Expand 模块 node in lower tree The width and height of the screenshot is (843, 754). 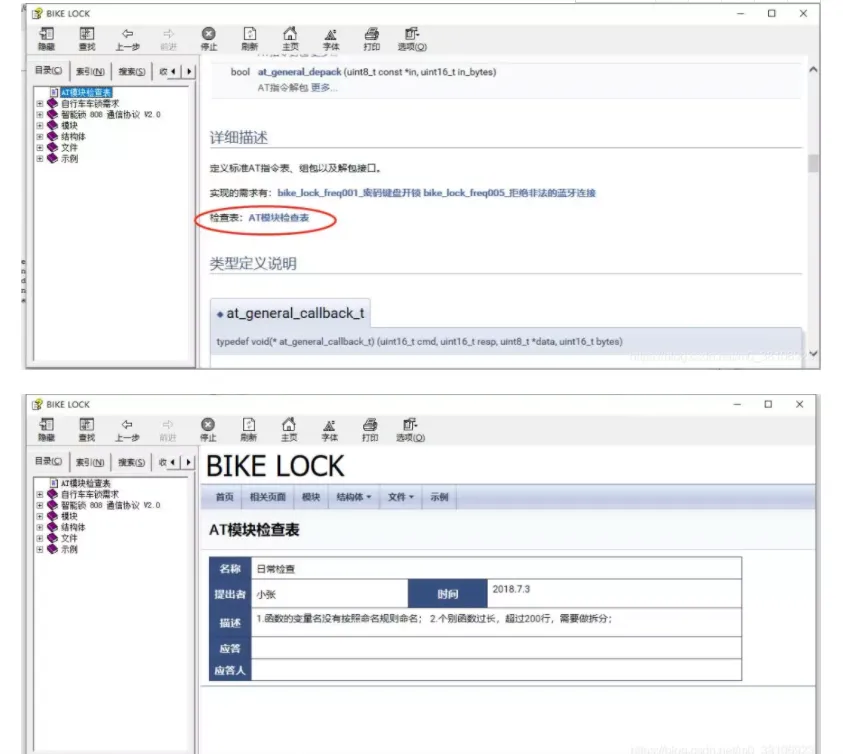(x=40, y=516)
